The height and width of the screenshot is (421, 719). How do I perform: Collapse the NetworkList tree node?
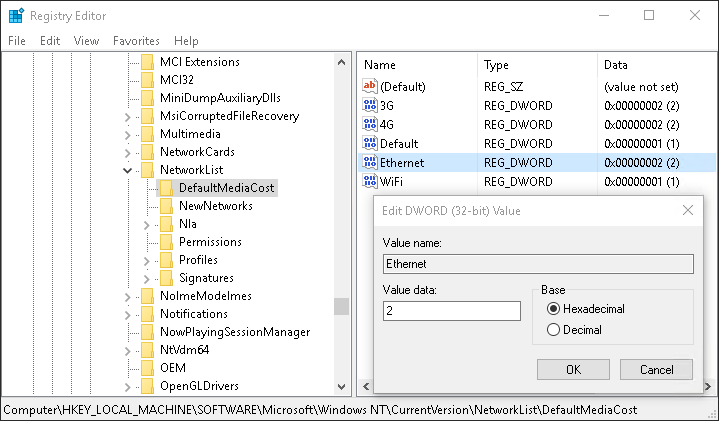point(127,170)
